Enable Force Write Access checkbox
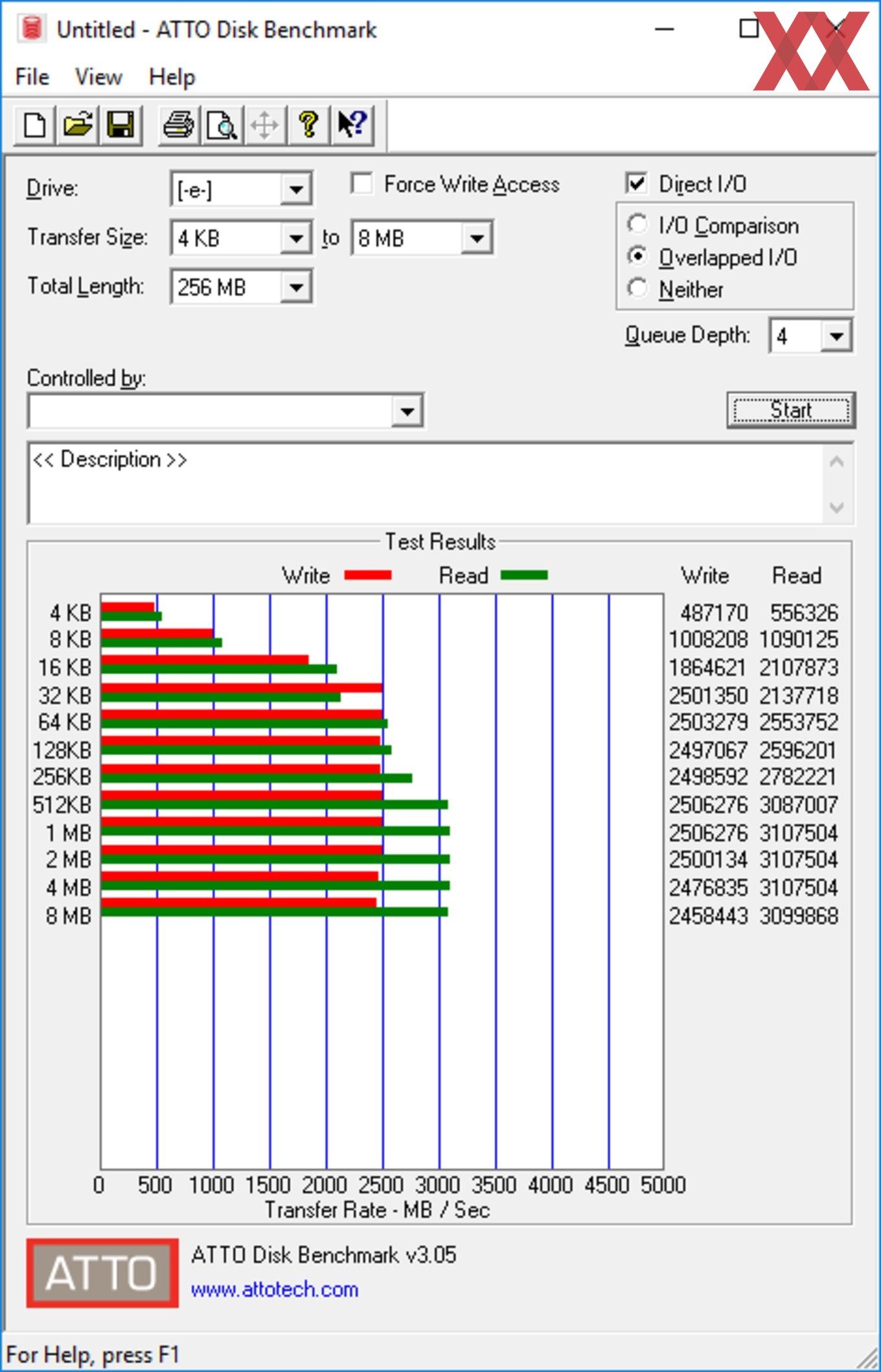 (x=361, y=183)
